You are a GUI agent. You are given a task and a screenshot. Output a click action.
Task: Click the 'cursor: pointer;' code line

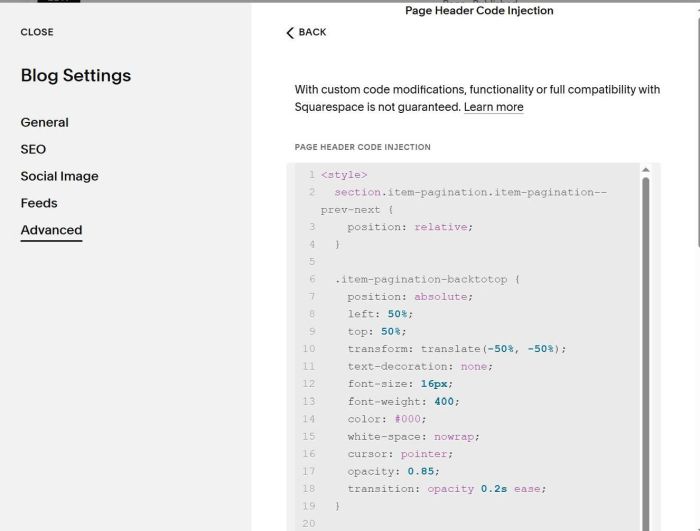[x=400, y=454]
